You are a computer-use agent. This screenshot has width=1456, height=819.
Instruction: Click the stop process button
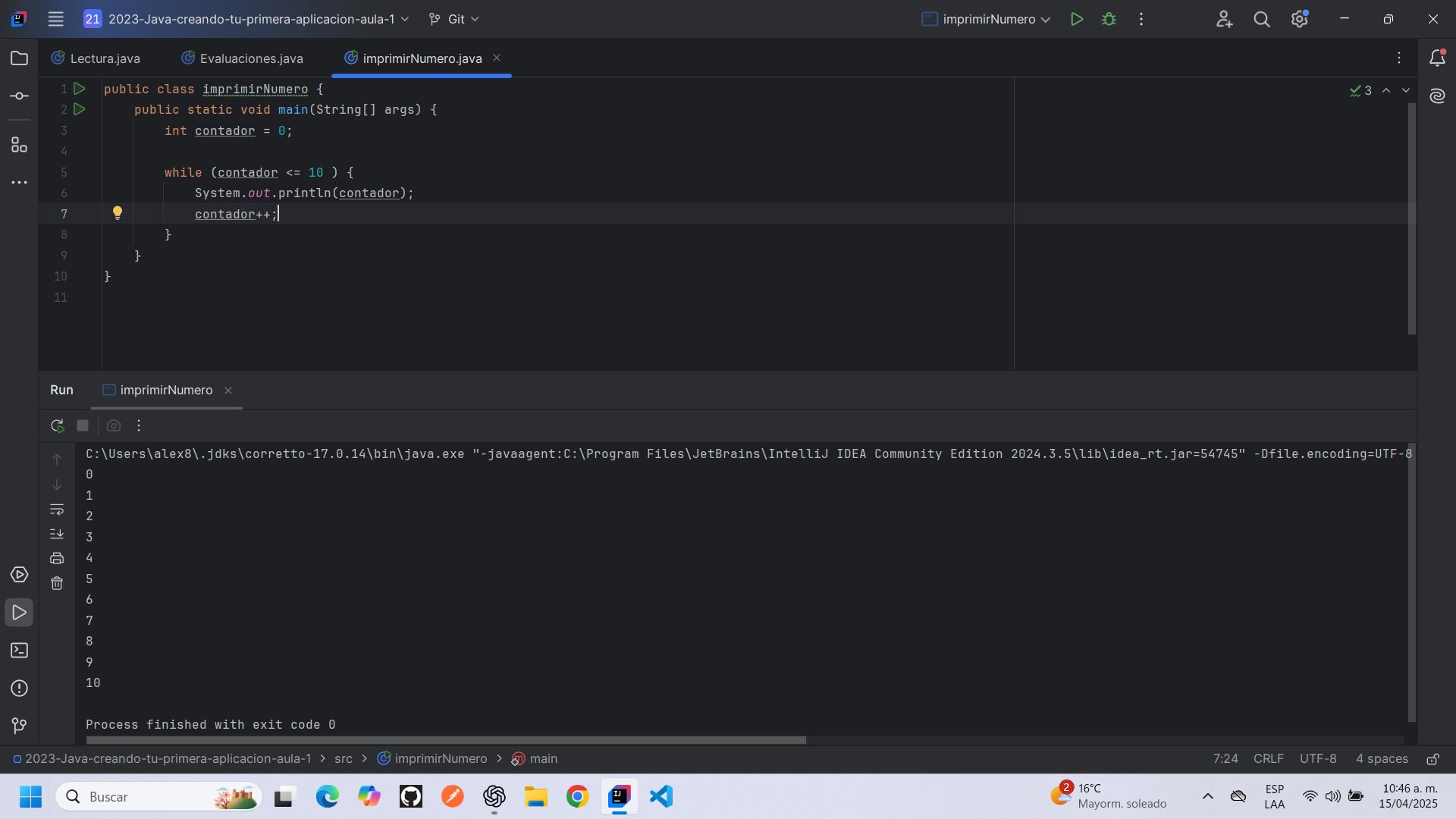[83, 425]
